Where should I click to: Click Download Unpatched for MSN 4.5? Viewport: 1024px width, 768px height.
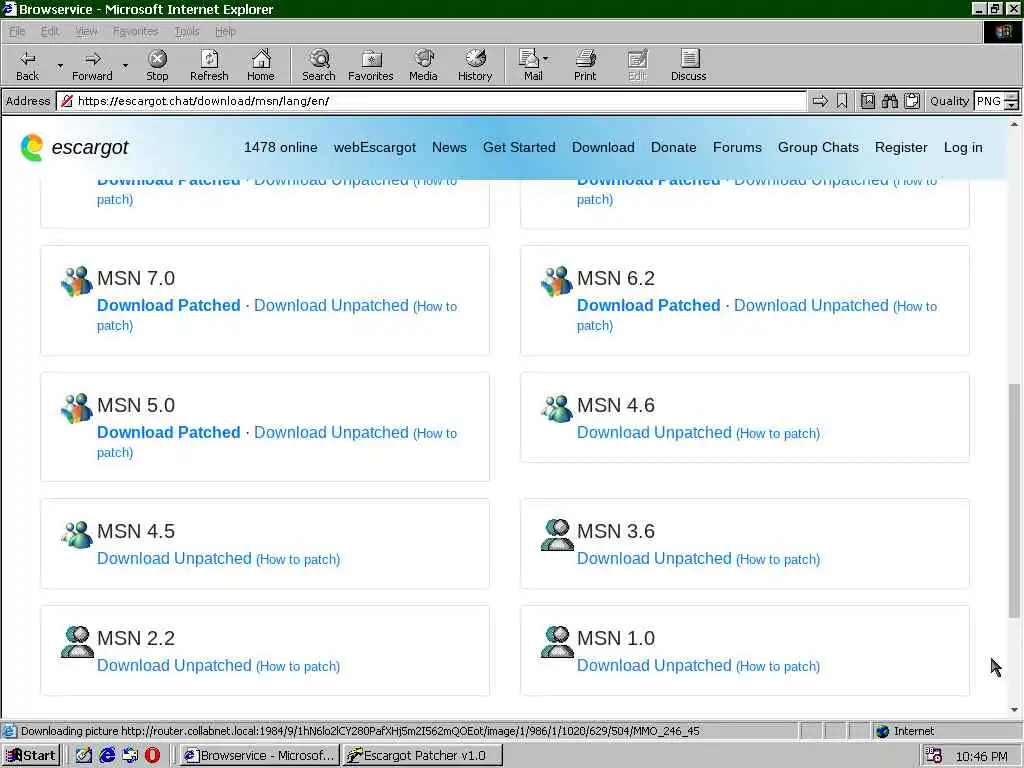tap(174, 558)
